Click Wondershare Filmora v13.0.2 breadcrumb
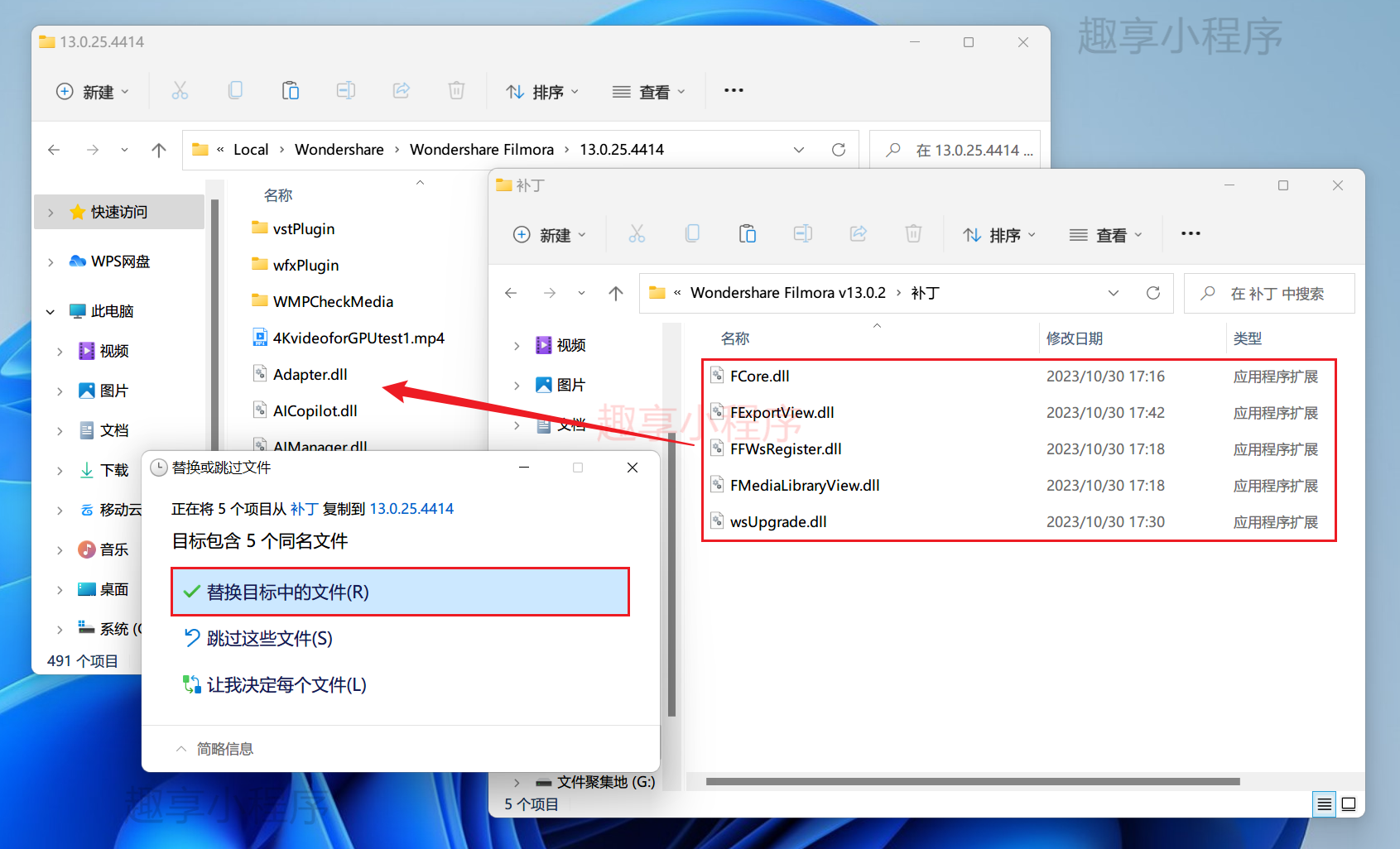The width and height of the screenshot is (1400, 849). pyautogui.click(x=788, y=293)
